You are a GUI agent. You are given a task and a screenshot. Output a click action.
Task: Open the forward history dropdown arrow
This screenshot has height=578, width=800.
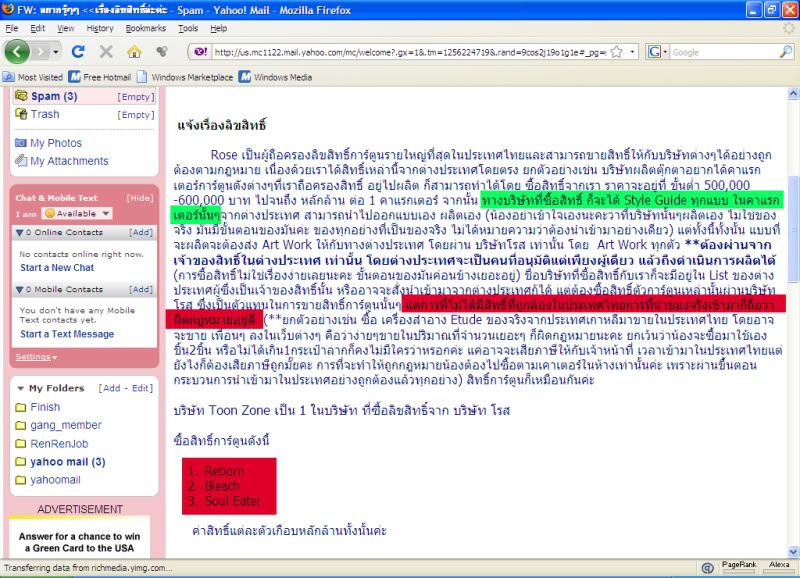(x=56, y=52)
